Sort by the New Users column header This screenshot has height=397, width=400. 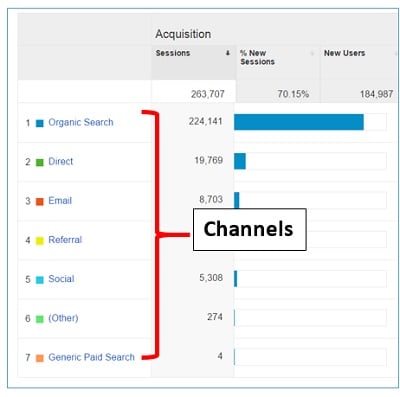[344, 53]
